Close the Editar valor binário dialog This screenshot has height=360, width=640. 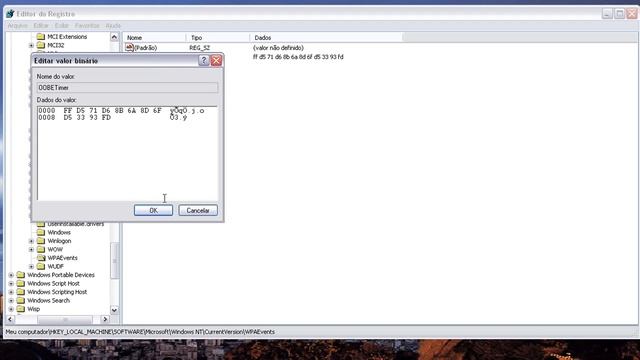coord(216,60)
